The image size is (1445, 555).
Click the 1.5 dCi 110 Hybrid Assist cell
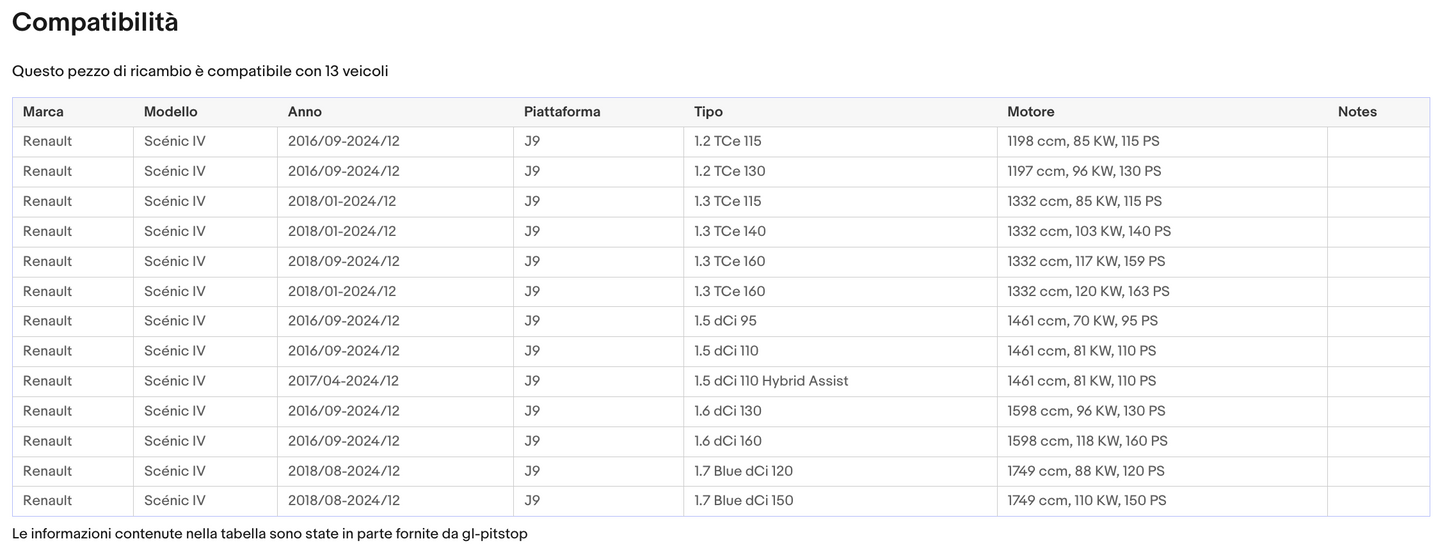pyautogui.click(x=771, y=381)
